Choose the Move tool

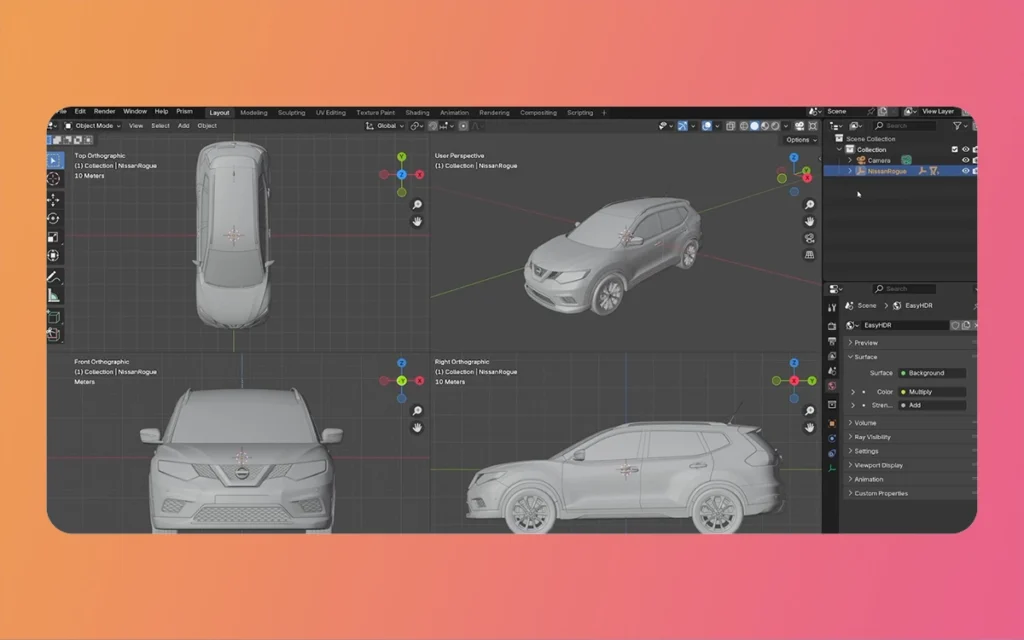pos(54,200)
